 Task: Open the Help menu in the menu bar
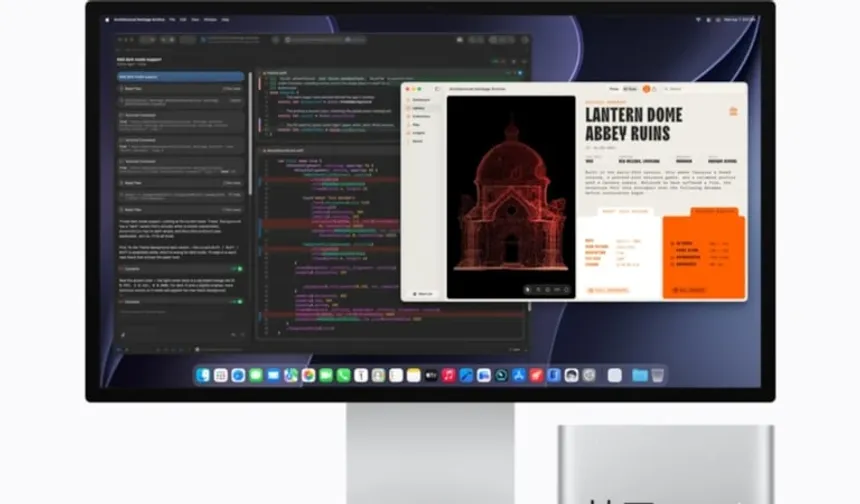click(225, 20)
